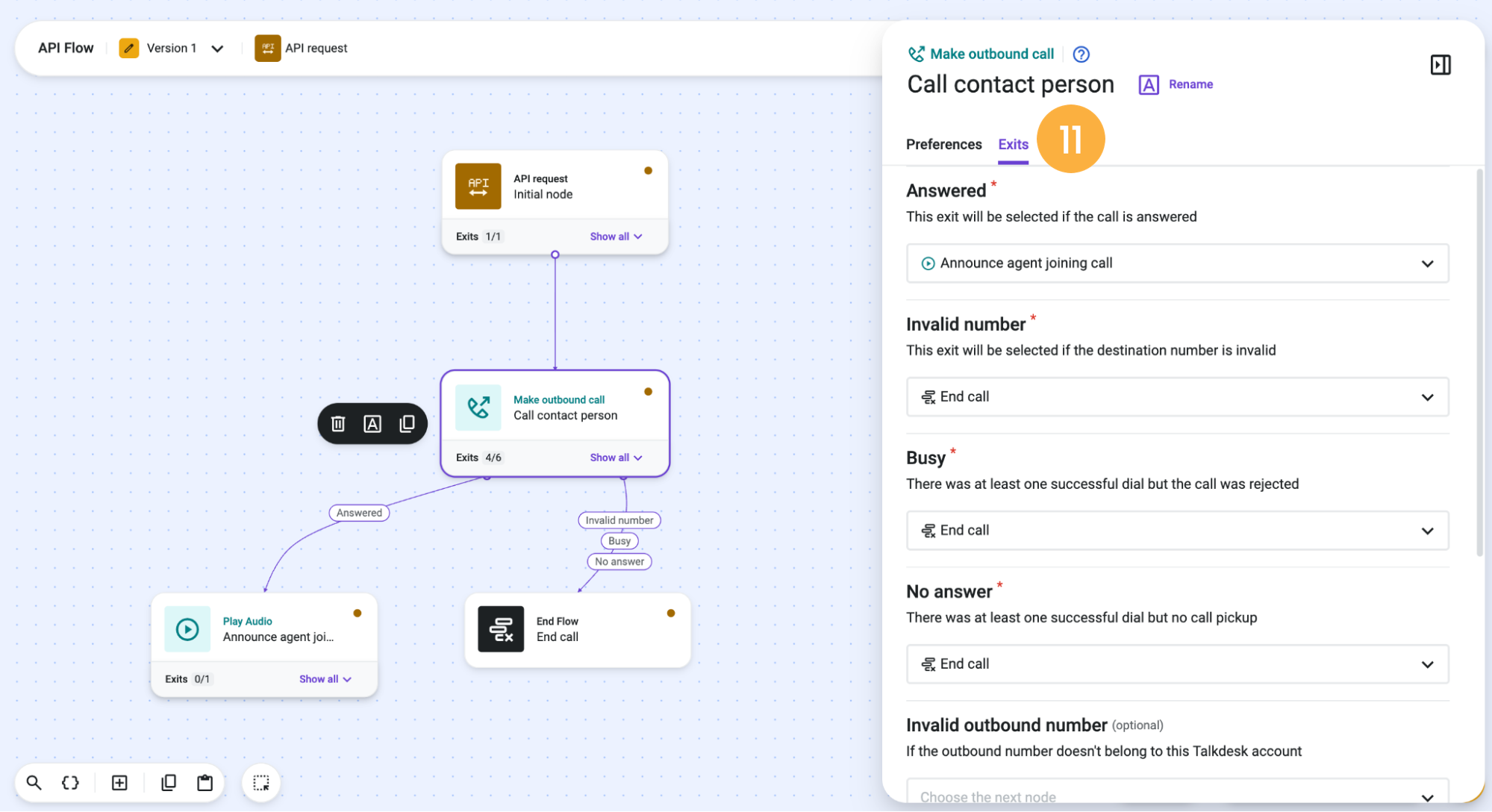Open the Invalid number exit dropdown
The image size is (1492, 812).
tap(1177, 396)
